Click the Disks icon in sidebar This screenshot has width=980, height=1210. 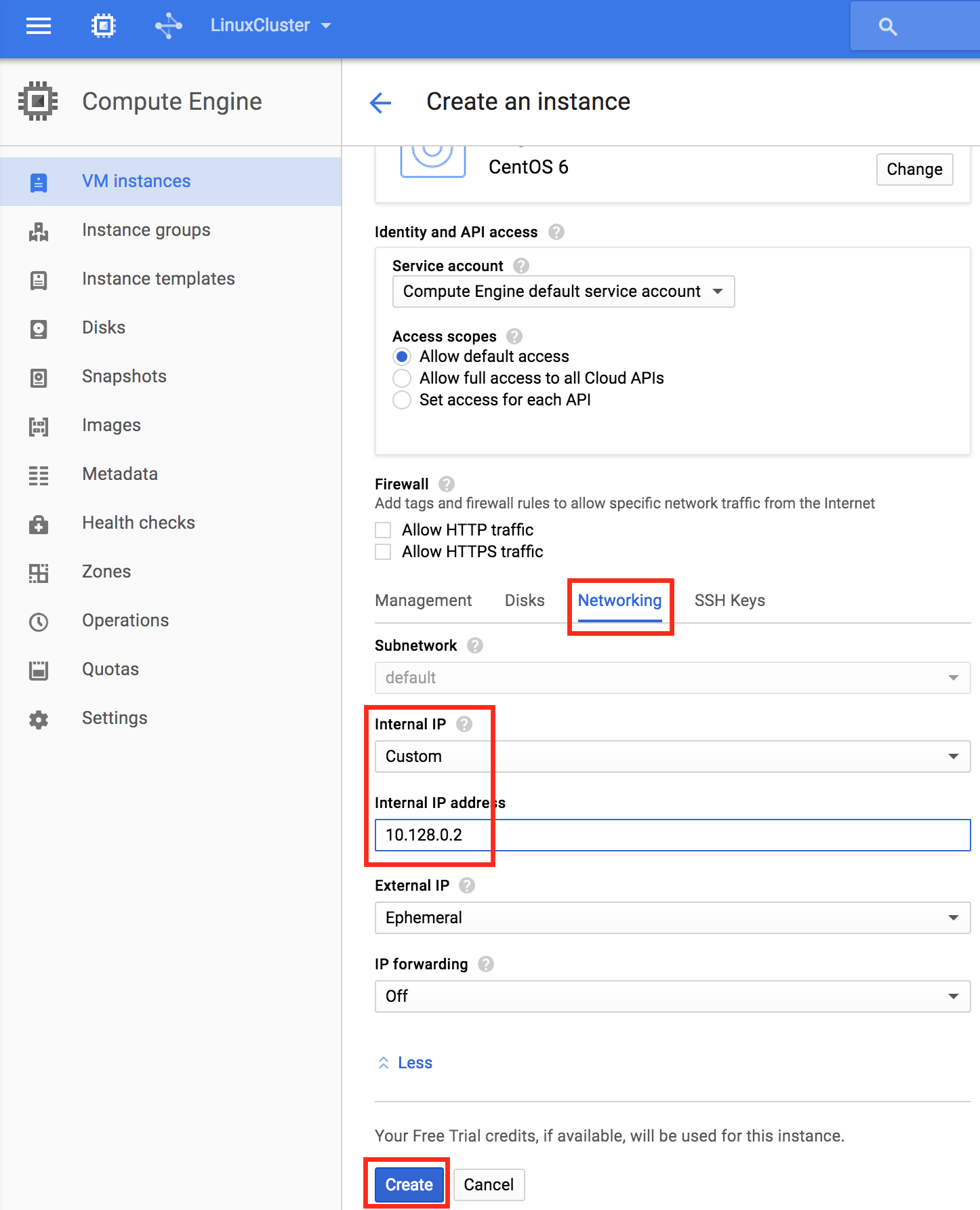pyautogui.click(x=39, y=329)
